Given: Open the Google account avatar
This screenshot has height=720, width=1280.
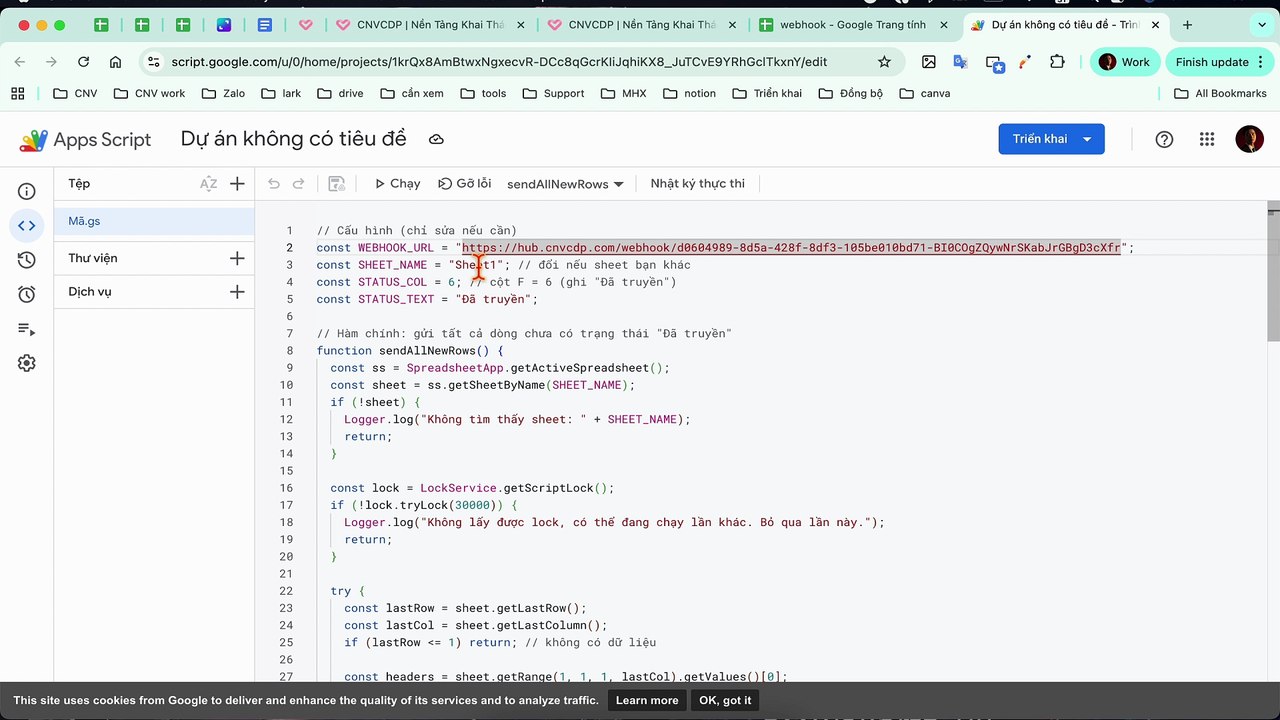Looking at the screenshot, I should [x=1250, y=139].
